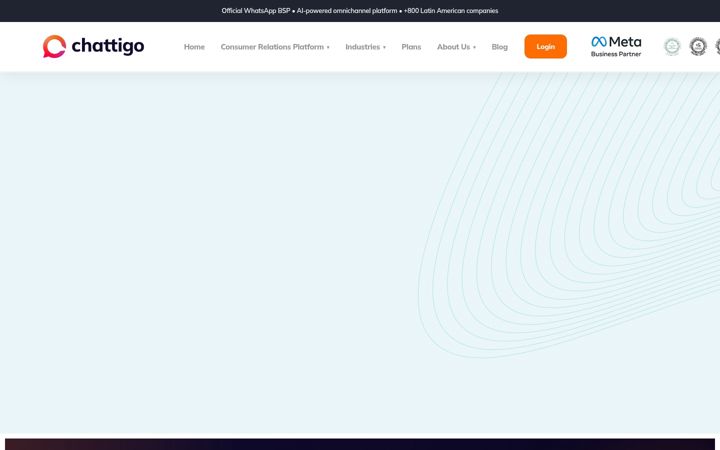
Task: Go to the Plans page
Action: click(x=411, y=47)
